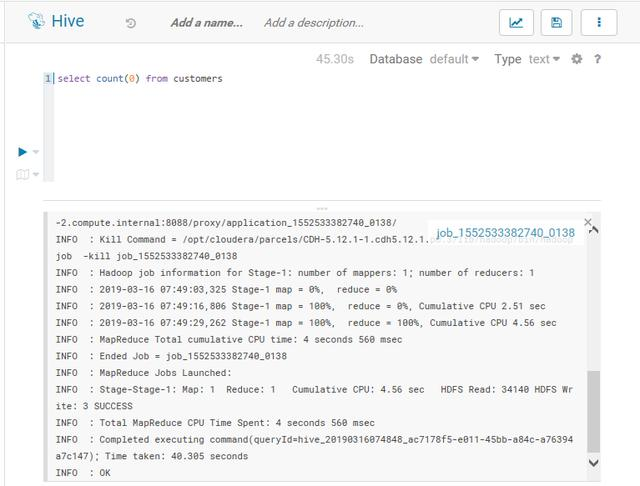Save the query with the floppy disk icon
Screen dimensions: 640x486
(x=557, y=22)
